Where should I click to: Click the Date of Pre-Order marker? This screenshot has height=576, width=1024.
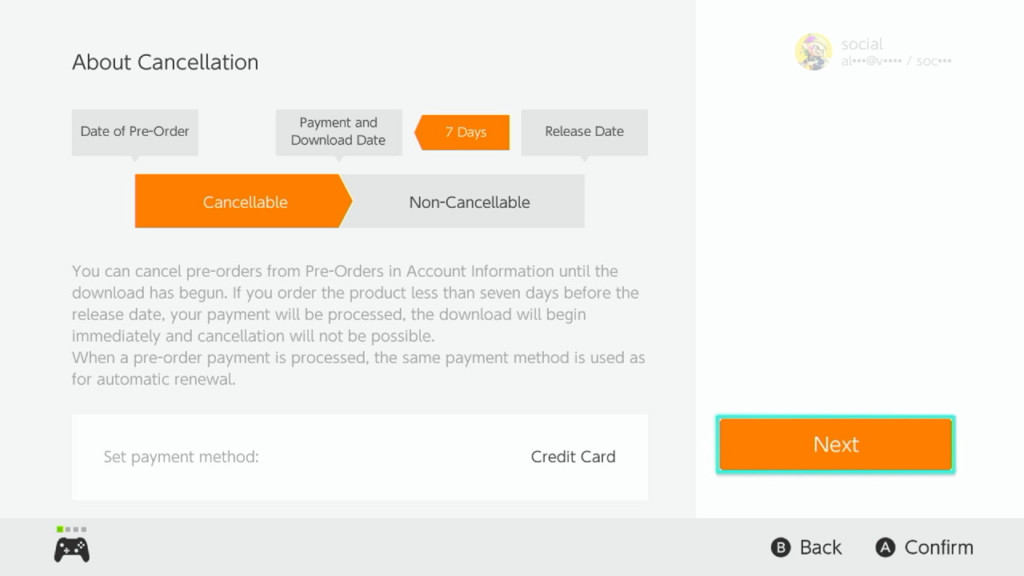pyautogui.click(x=135, y=131)
